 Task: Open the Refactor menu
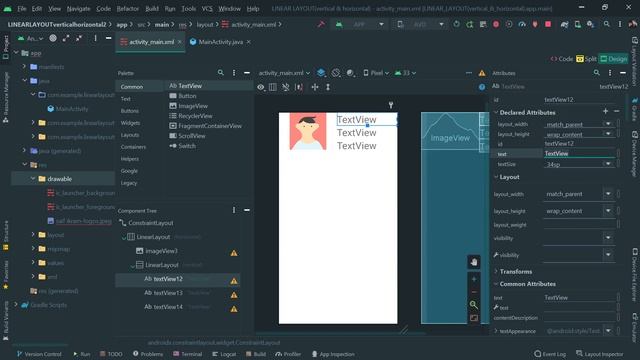tap(127, 9)
